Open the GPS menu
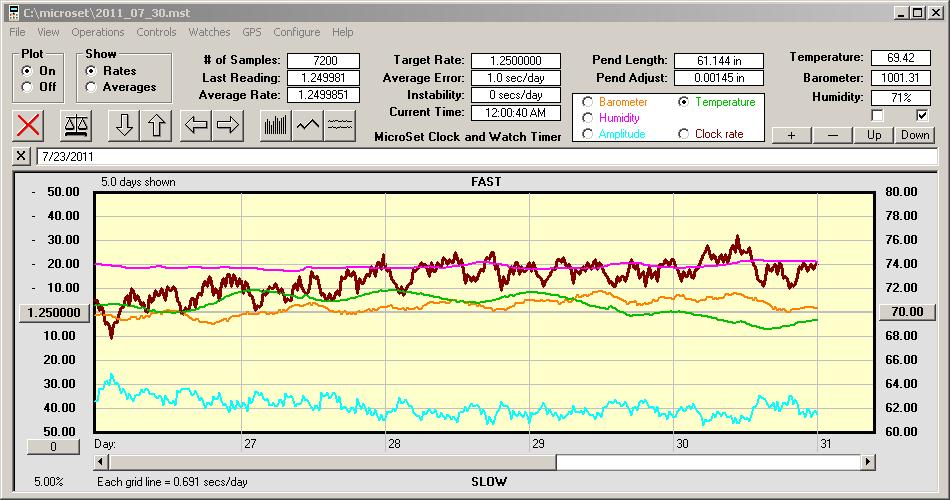 point(251,32)
